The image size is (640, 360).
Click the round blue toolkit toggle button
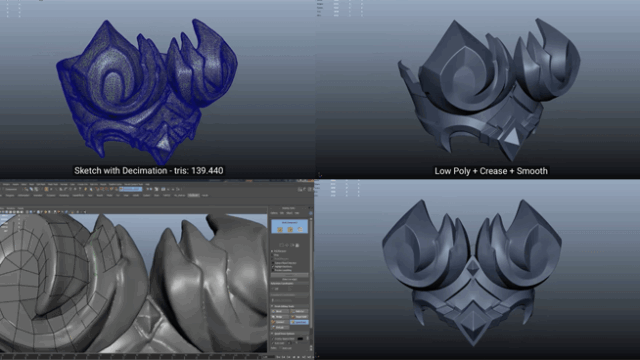pyautogui.click(x=311, y=213)
